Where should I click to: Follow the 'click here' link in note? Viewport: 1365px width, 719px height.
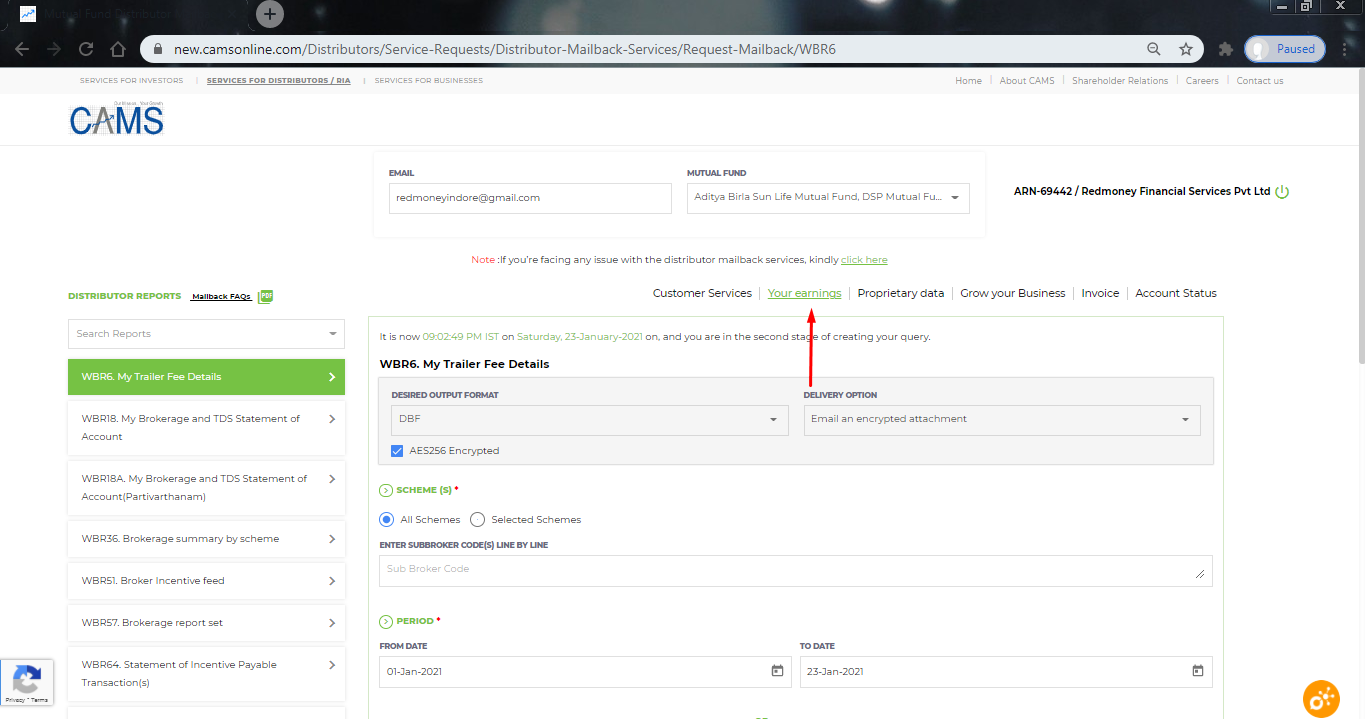click(864, 260)
